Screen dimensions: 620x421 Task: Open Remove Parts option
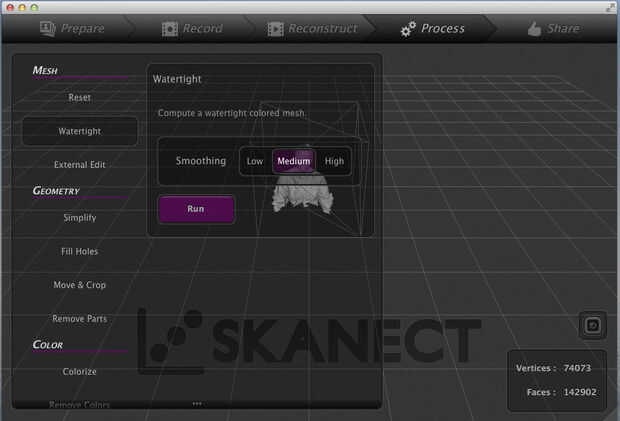(x=79, y=319)
